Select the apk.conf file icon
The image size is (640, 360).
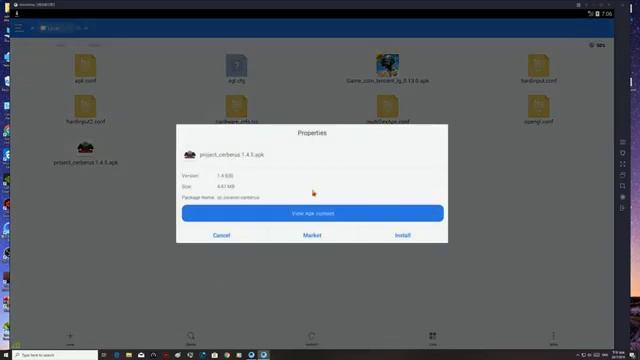85,65
